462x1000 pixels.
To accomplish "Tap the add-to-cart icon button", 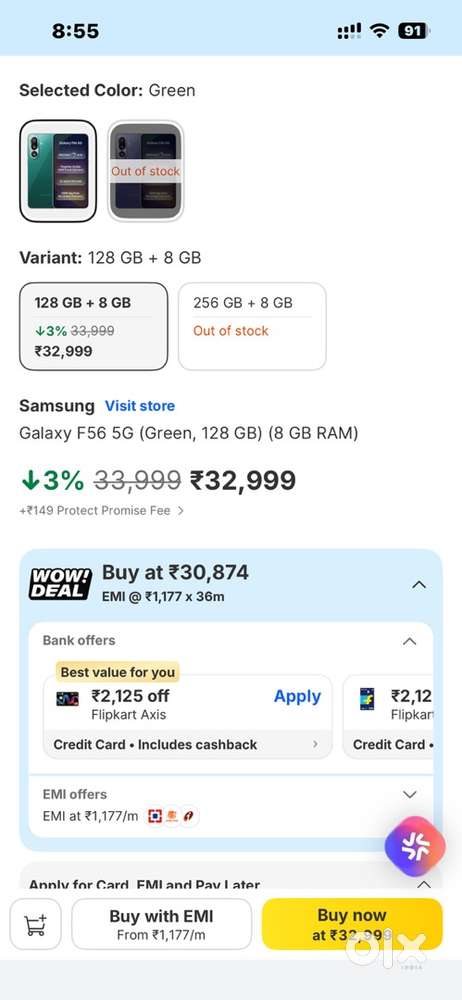I will pyautogui.click(x=36, y=924).
